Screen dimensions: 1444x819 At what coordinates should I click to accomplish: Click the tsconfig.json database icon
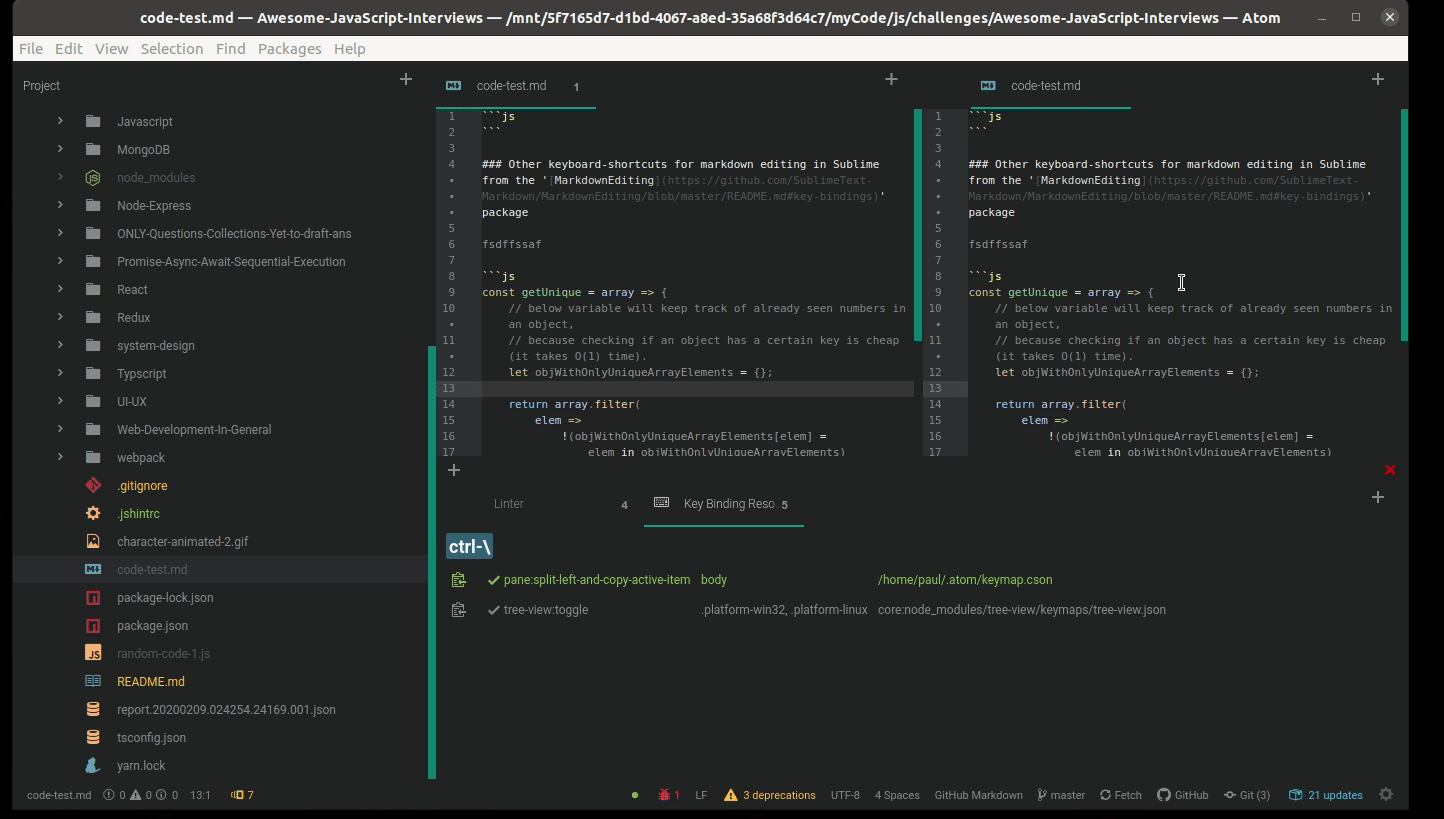point(93,737)
